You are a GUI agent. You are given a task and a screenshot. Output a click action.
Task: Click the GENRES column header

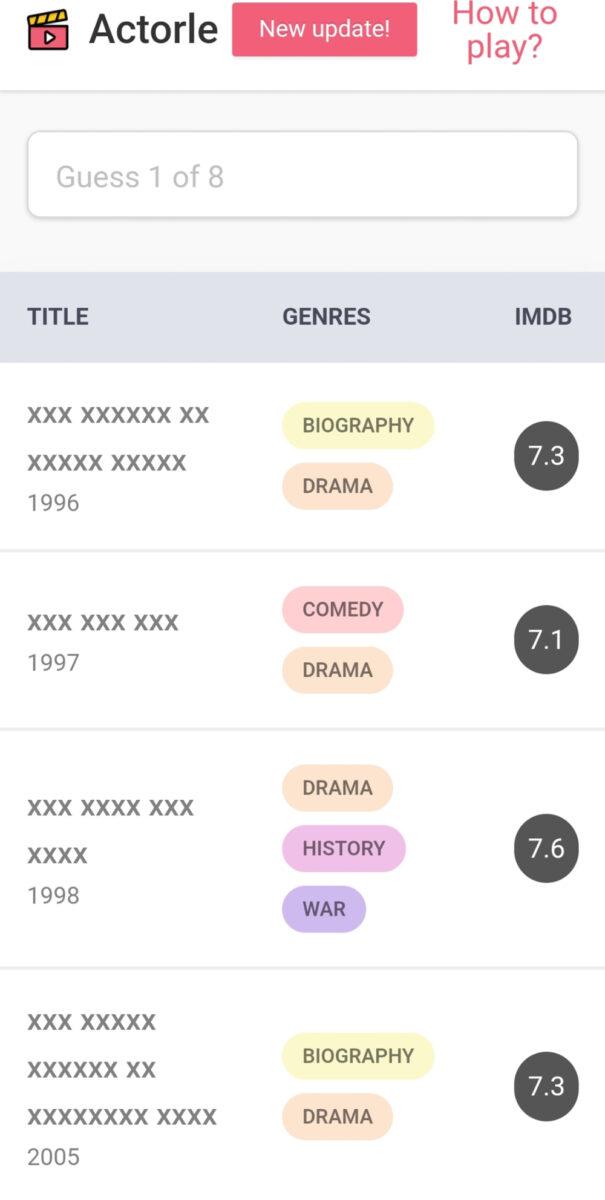click(326, 317)
